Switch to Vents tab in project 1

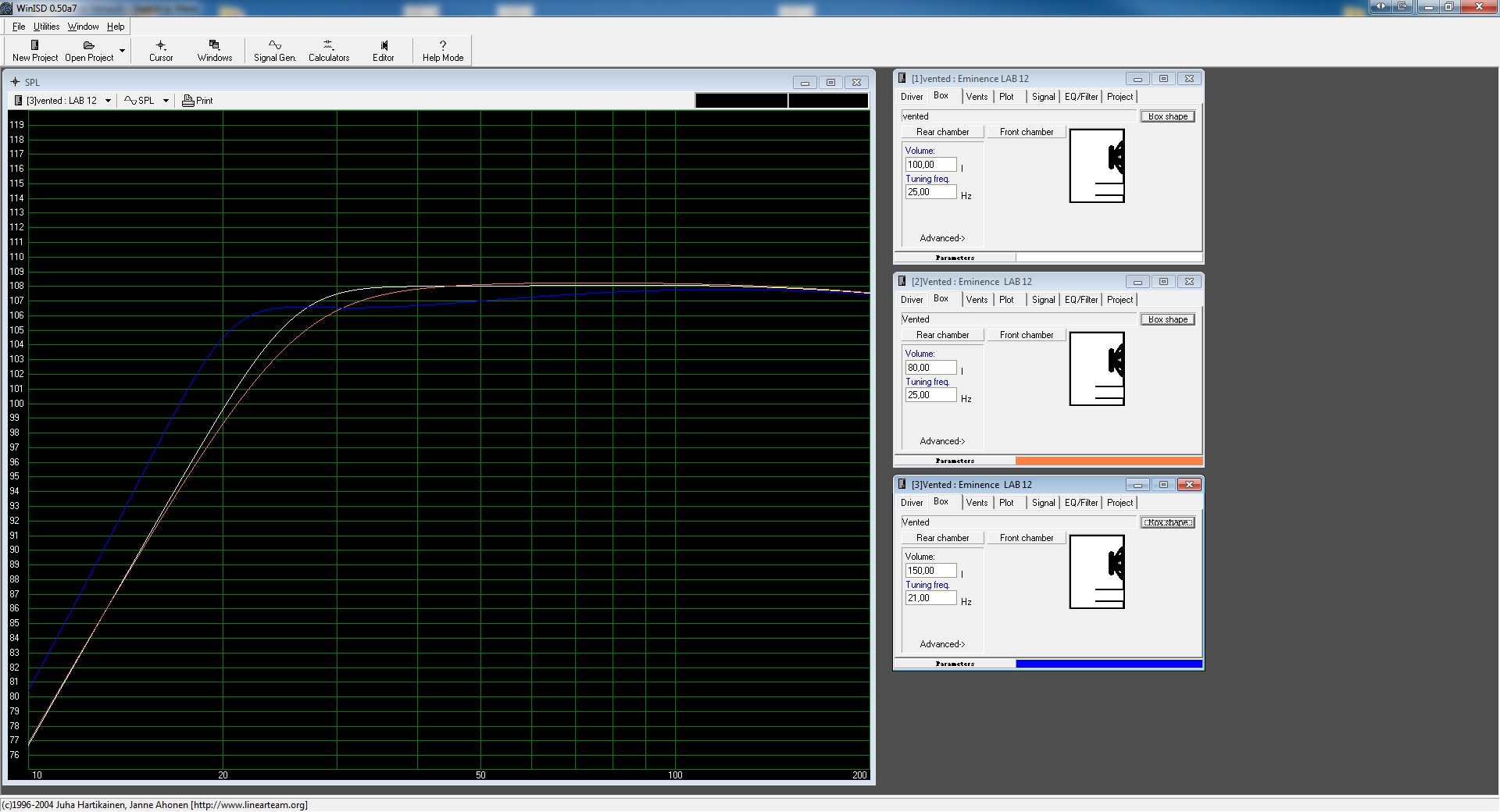pyautogui.click(x=977, y=97)
